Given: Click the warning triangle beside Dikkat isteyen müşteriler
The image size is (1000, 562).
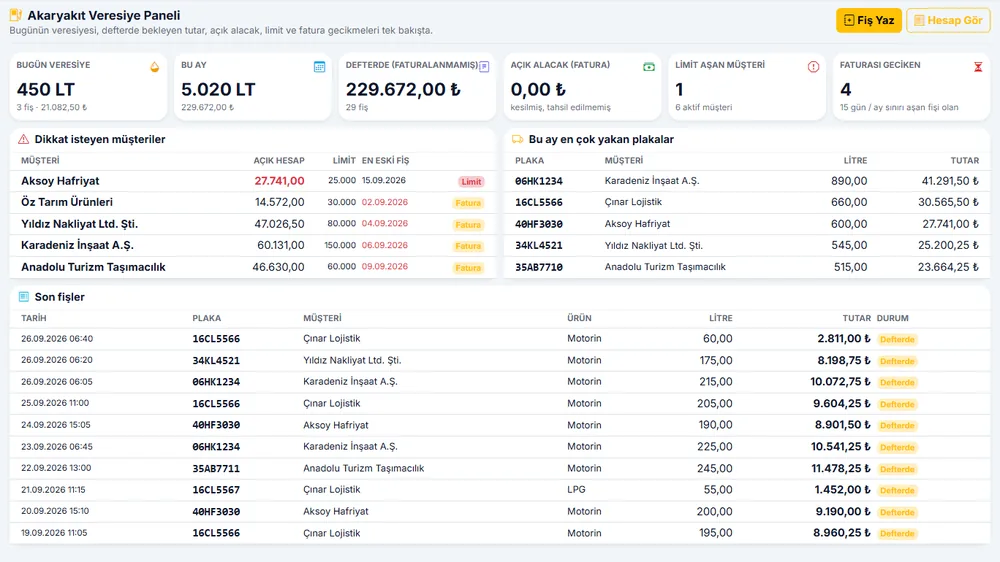Looking at the screenshot, I should click(24, 139).
